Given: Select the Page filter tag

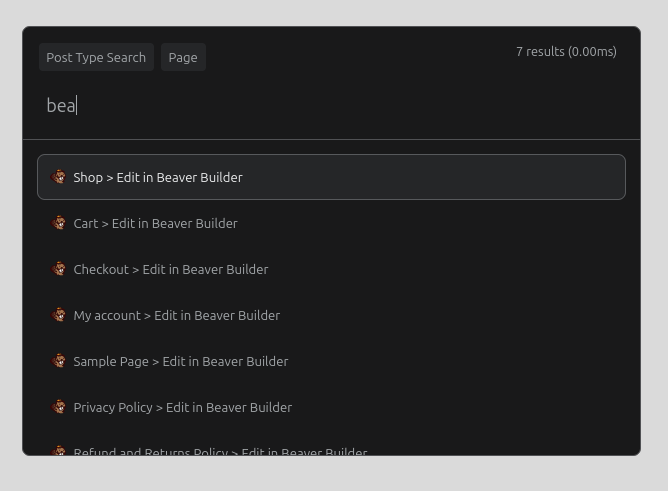Looking at the screenshot, I should (183, 57).
